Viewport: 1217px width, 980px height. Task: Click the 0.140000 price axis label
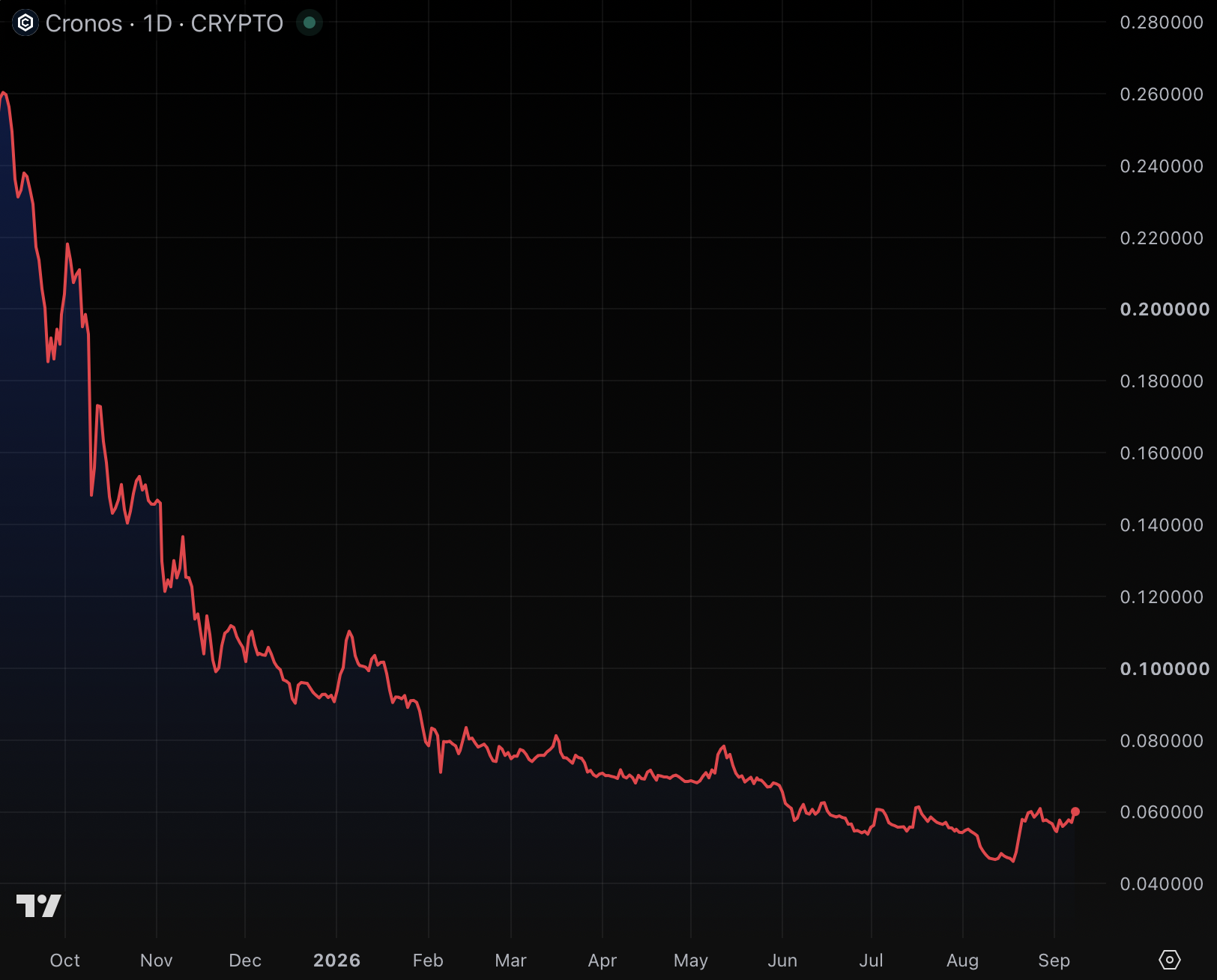tap(1162, 525)
